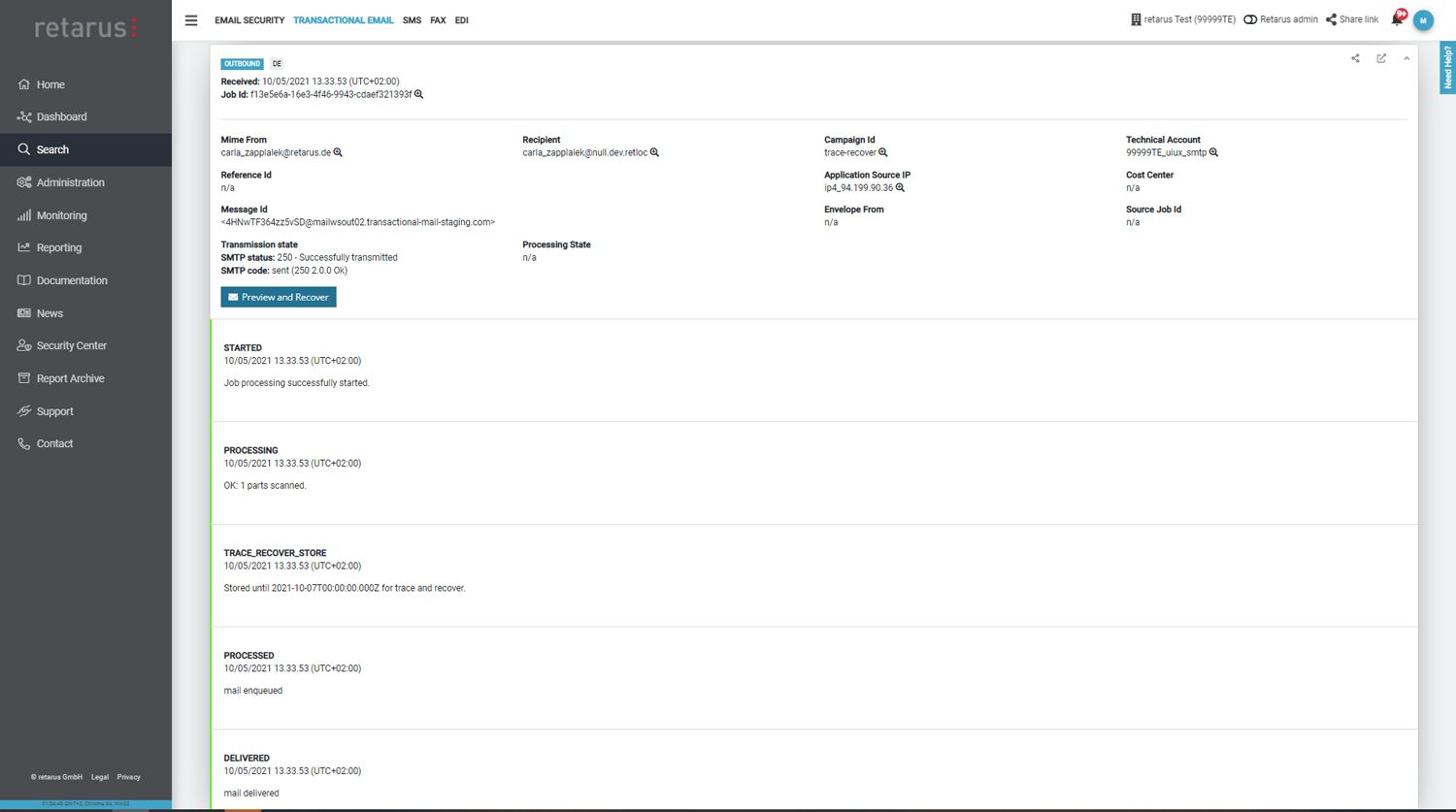
Task: Open Documentation from sidebar
Action: tap(72, 280)
